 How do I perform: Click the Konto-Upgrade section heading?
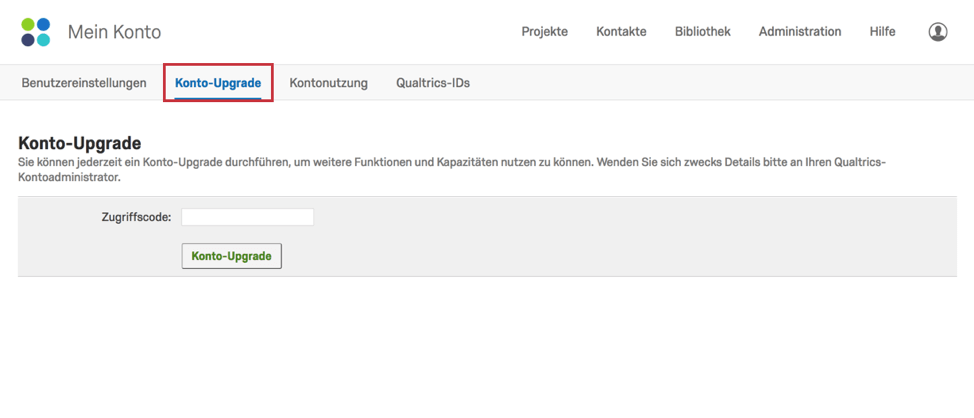coord(80,143)
